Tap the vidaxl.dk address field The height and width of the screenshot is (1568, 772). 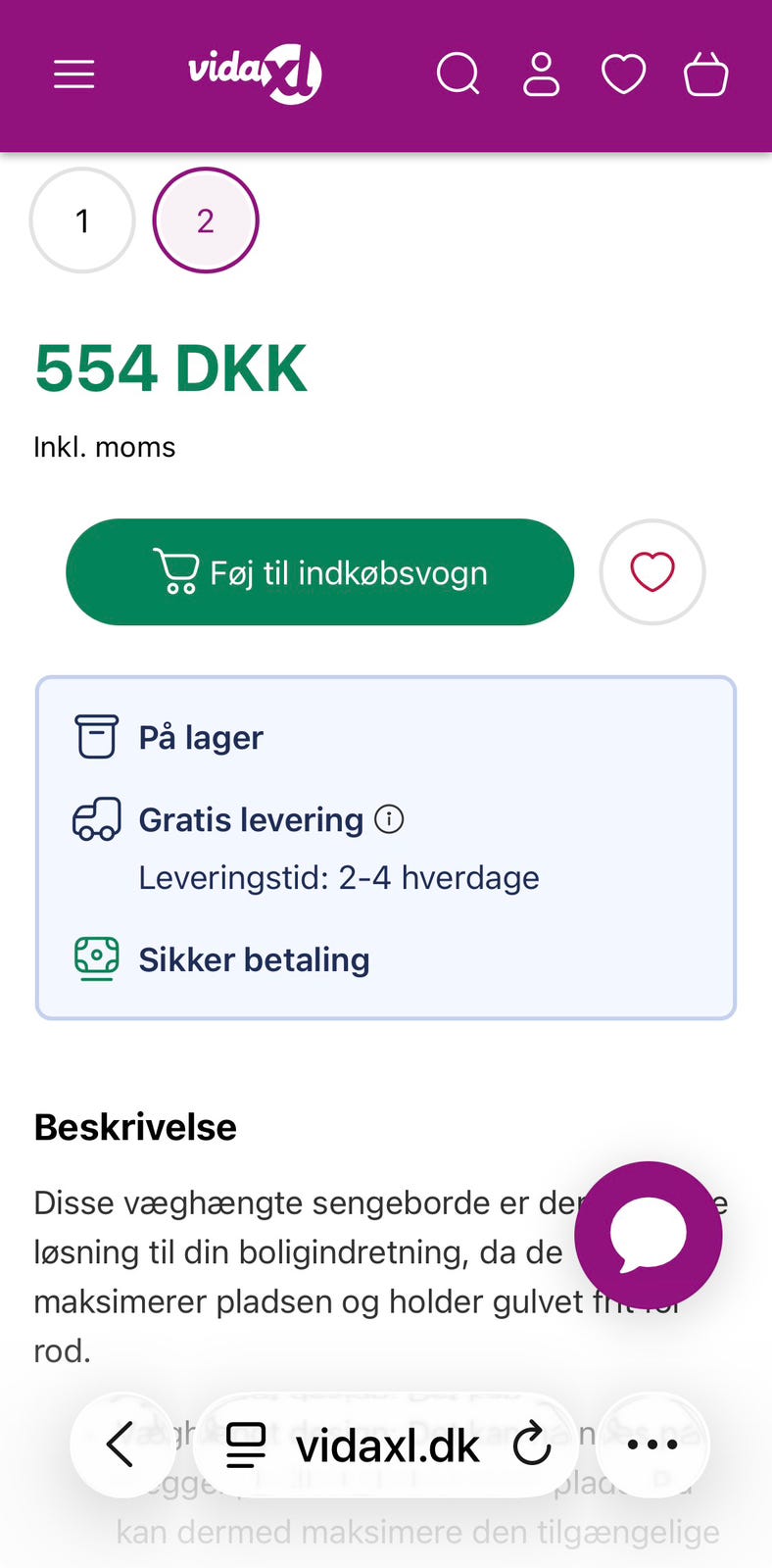coord(387,1445)
